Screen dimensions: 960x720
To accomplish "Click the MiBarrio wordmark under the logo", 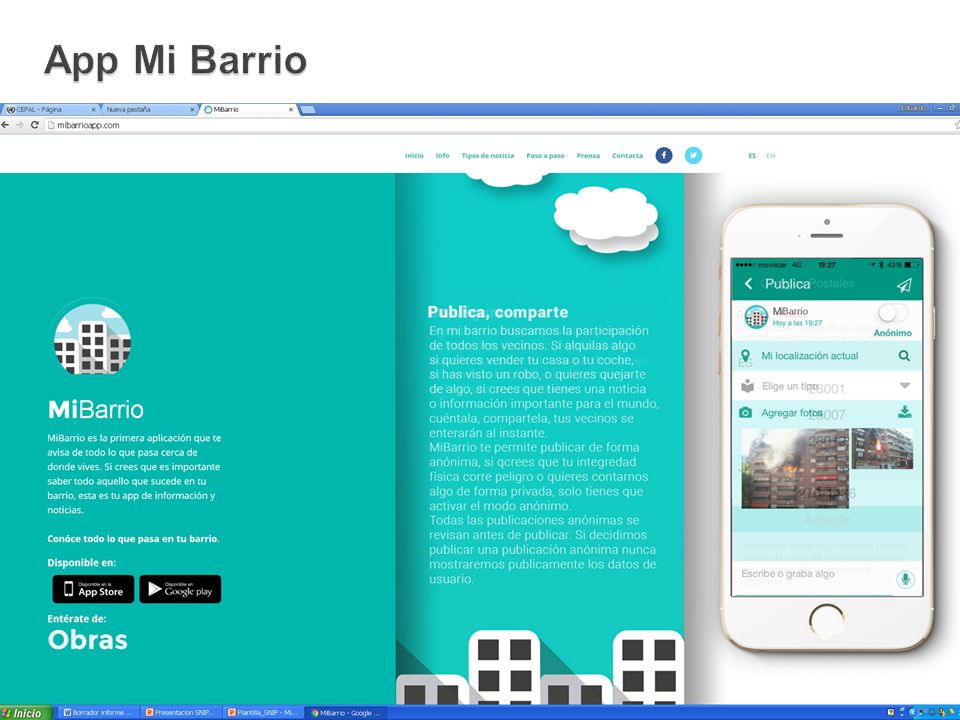I will pyautogui.click(x=96, y=410).
